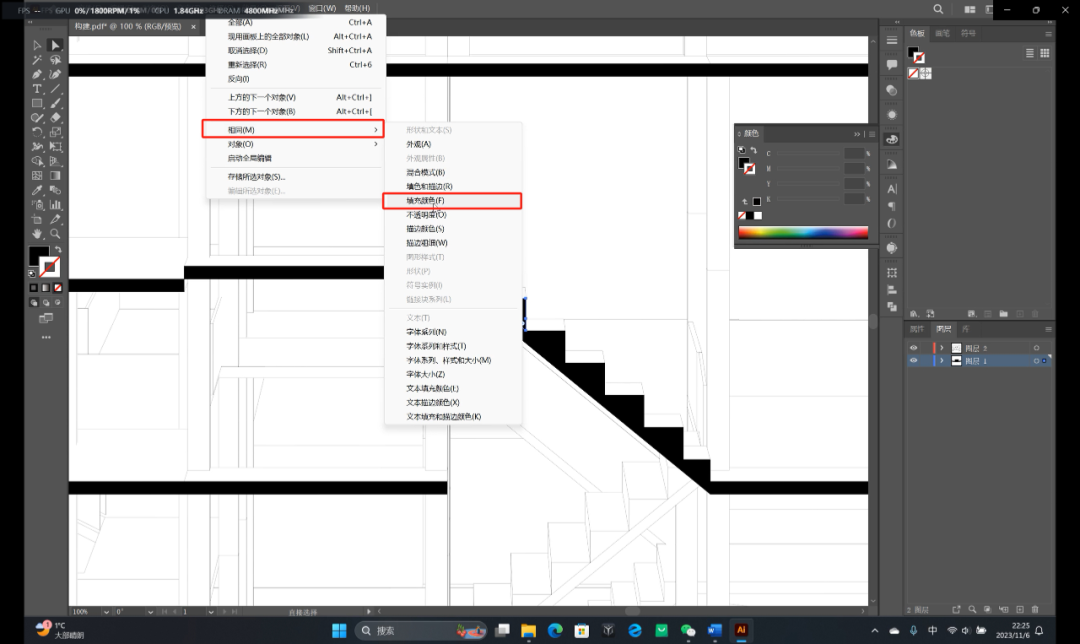Select the Eyedropper tool
Viewport: 1080px width, 644px height.
[x=37, y=190]
